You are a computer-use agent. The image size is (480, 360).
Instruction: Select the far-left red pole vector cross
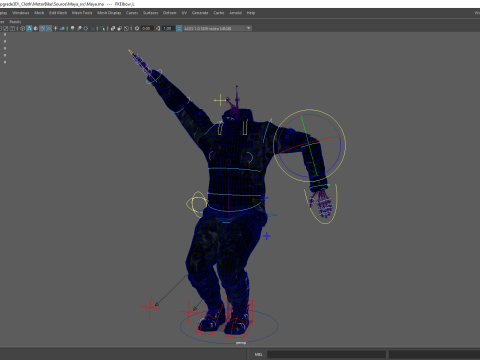tap(150, 307)
